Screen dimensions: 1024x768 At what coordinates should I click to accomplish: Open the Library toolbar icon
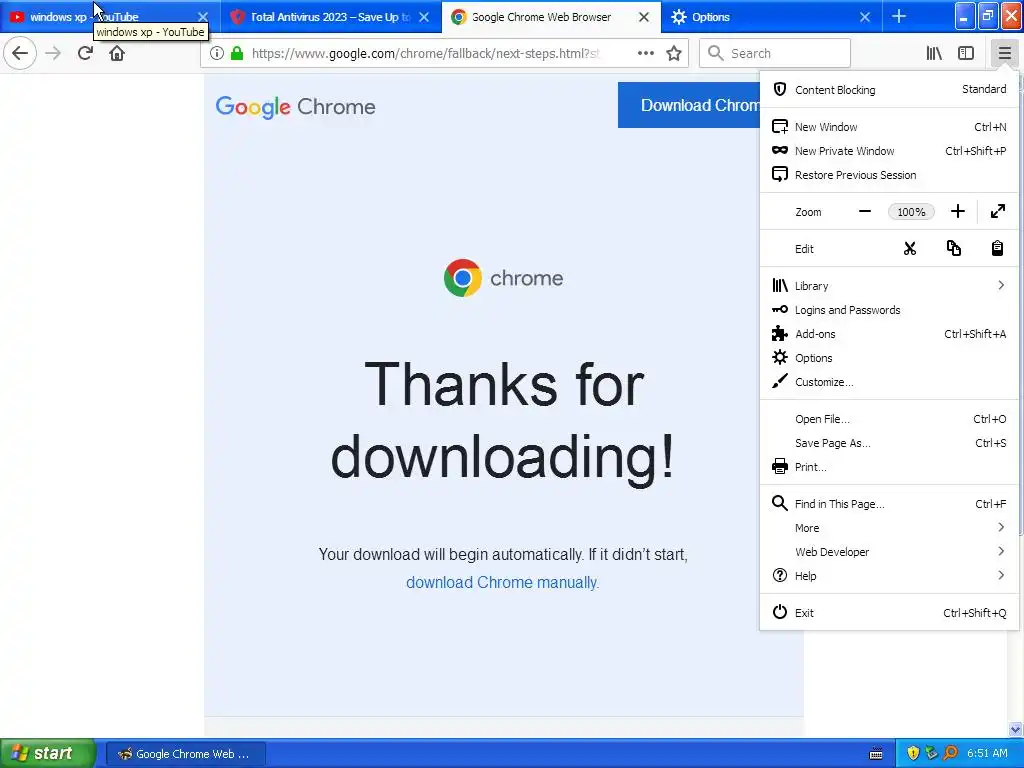point(934,53)
